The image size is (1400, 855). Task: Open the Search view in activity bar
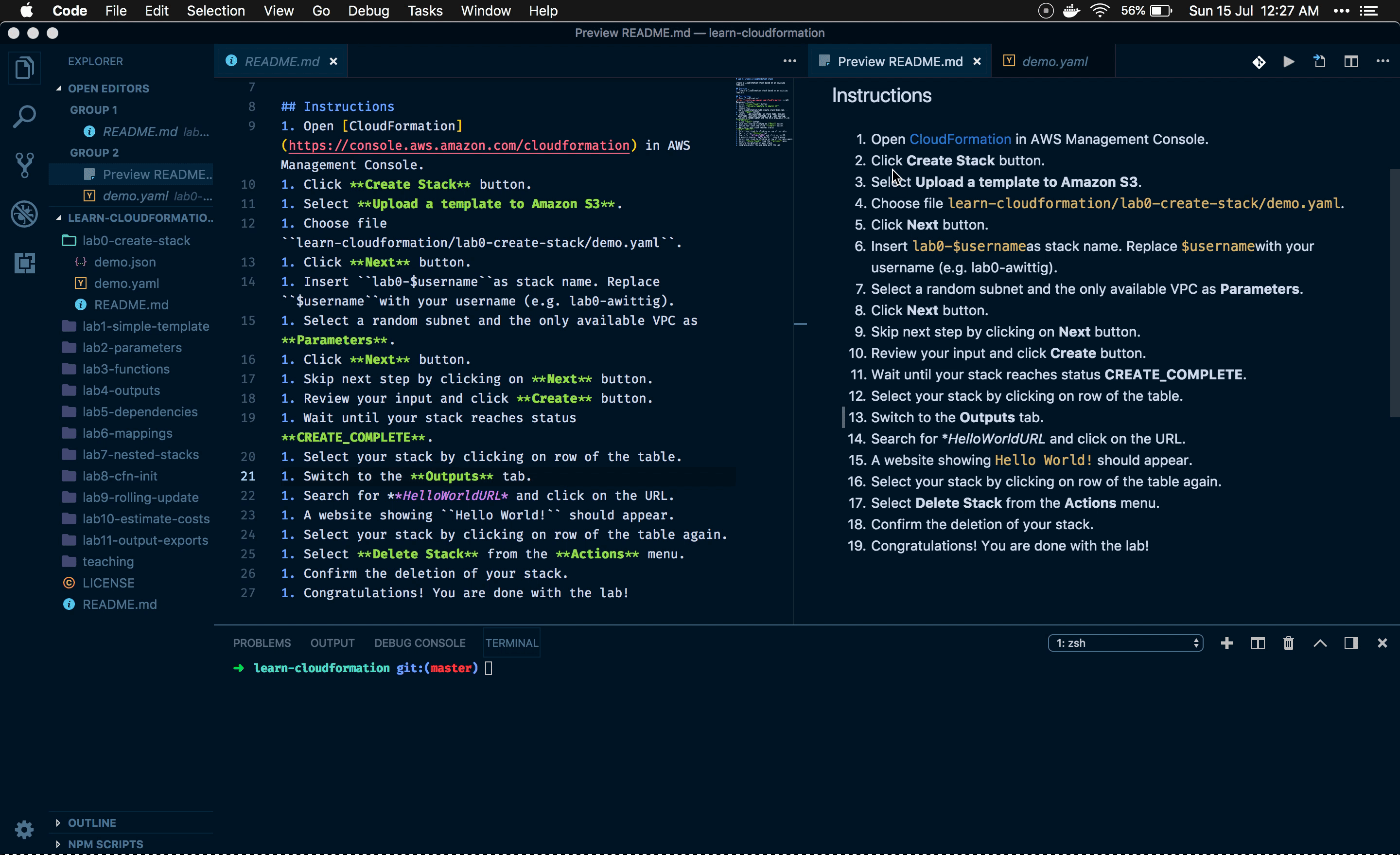click(24, 117)
